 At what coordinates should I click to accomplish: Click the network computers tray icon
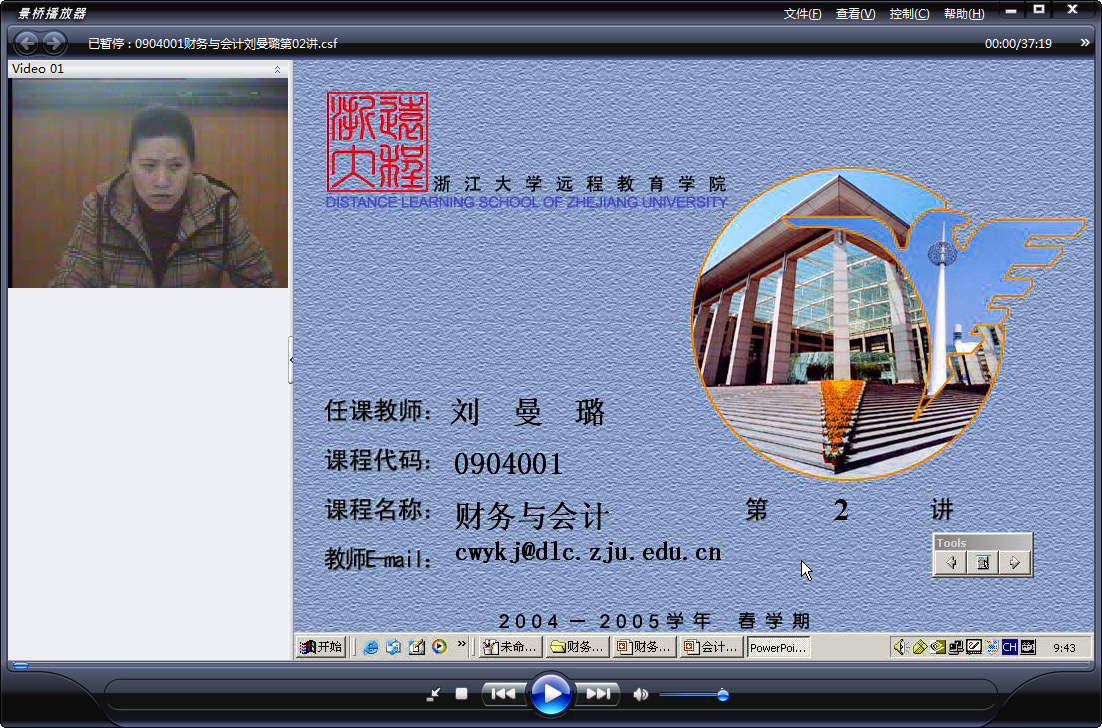[955, 647]
